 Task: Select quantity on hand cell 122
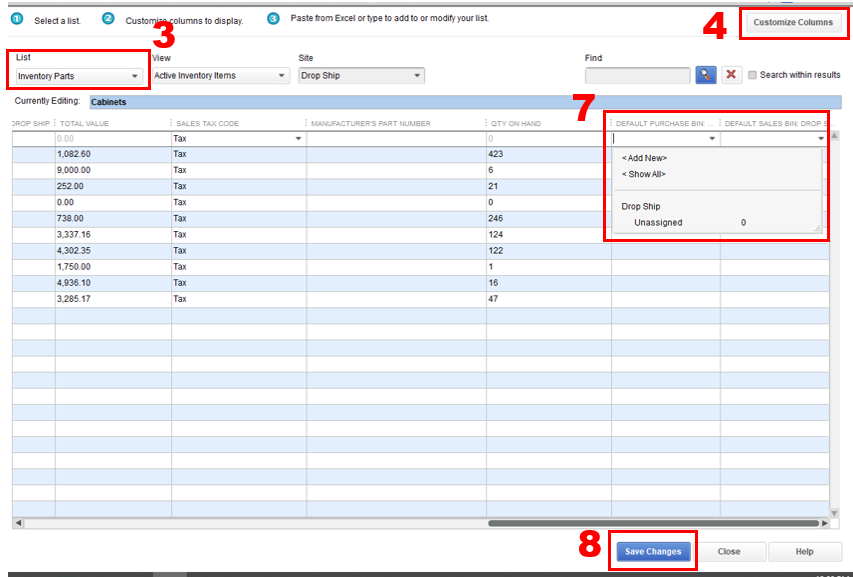[x=549, y=251]
